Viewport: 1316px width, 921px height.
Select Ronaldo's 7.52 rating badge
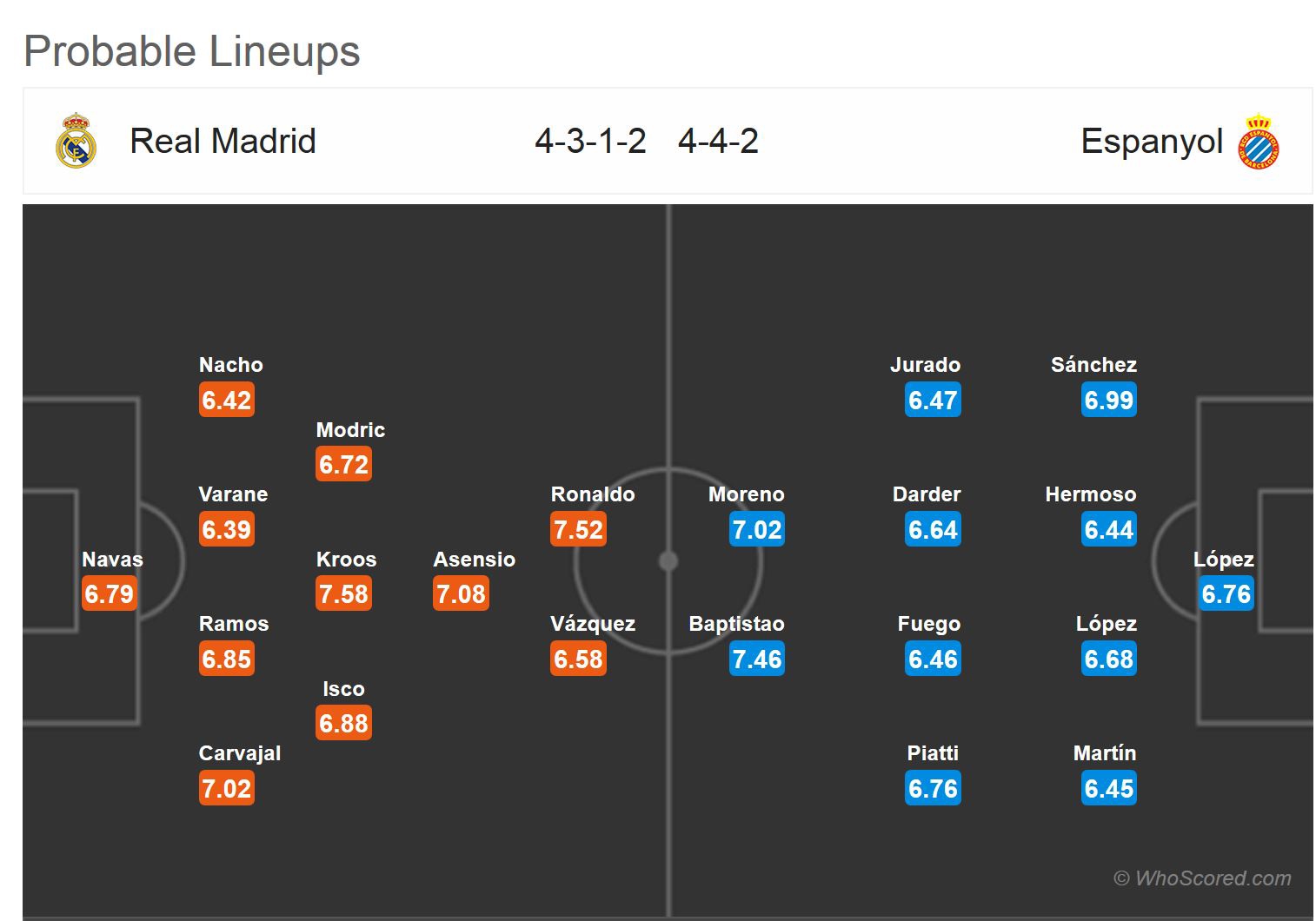click(578, 529)
